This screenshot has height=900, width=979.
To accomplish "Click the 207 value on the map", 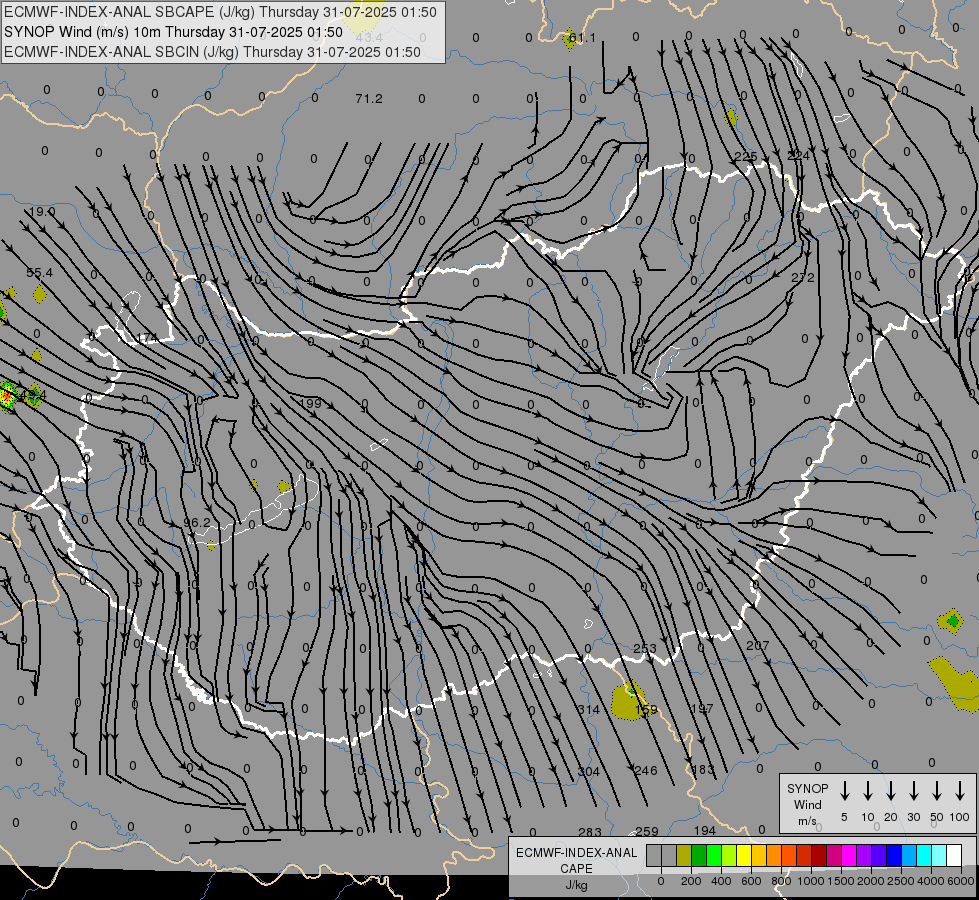I will point(757,645).
